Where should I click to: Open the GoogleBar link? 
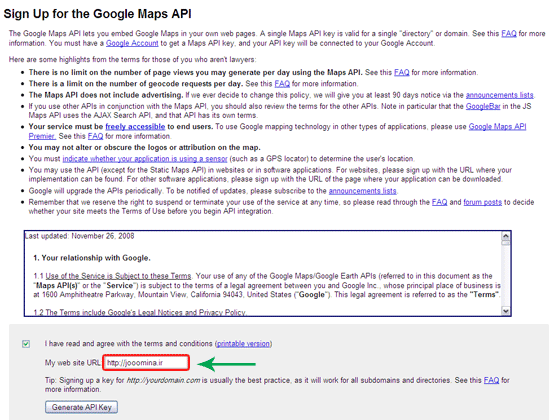pos(483,106)
